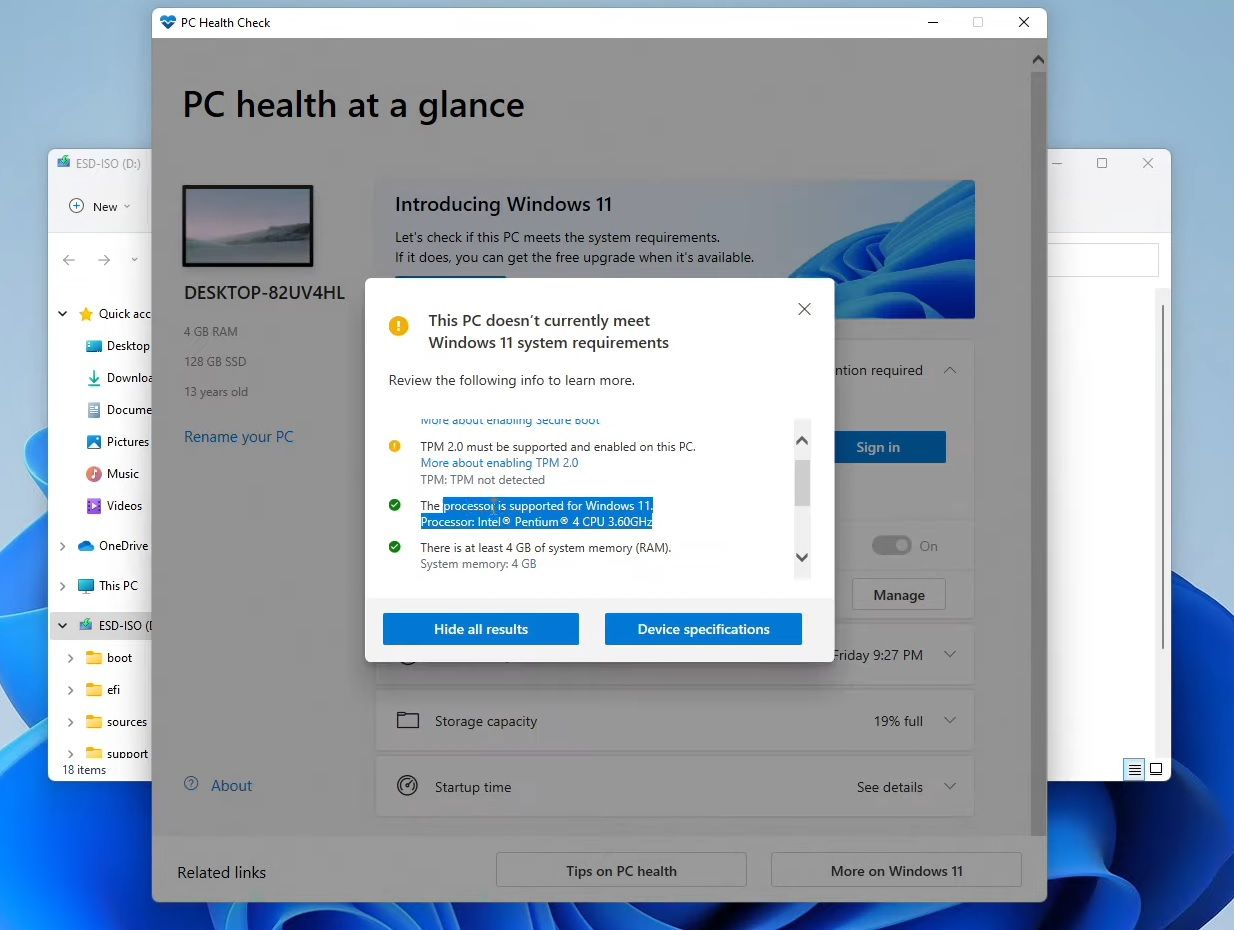Image resolution: width=1234 pixels, height=930 pixels.
Task: Select details view icon in Explorer status bar
Action: coord(1133,768)
